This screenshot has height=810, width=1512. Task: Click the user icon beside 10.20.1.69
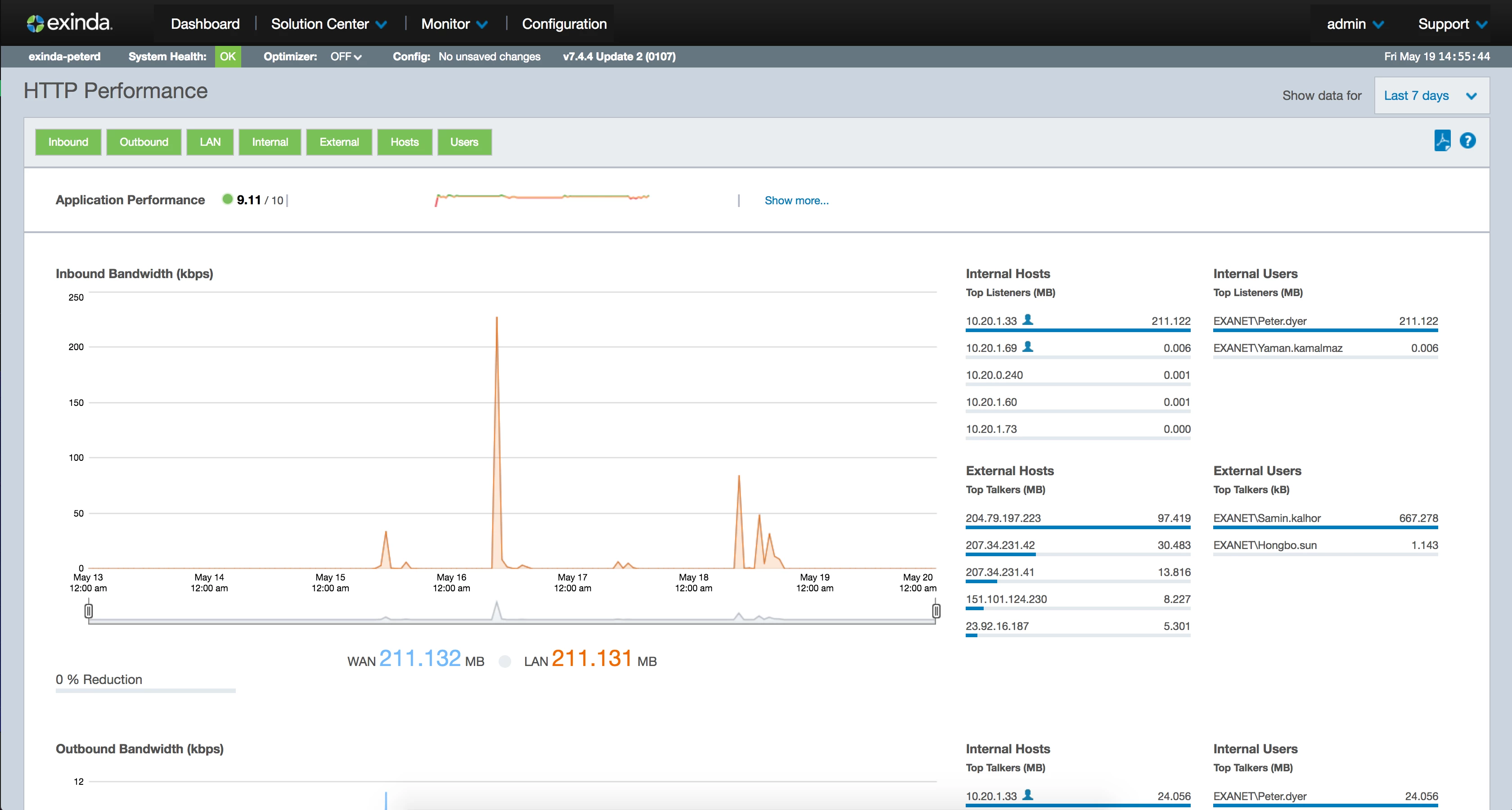click(1028, 347)
